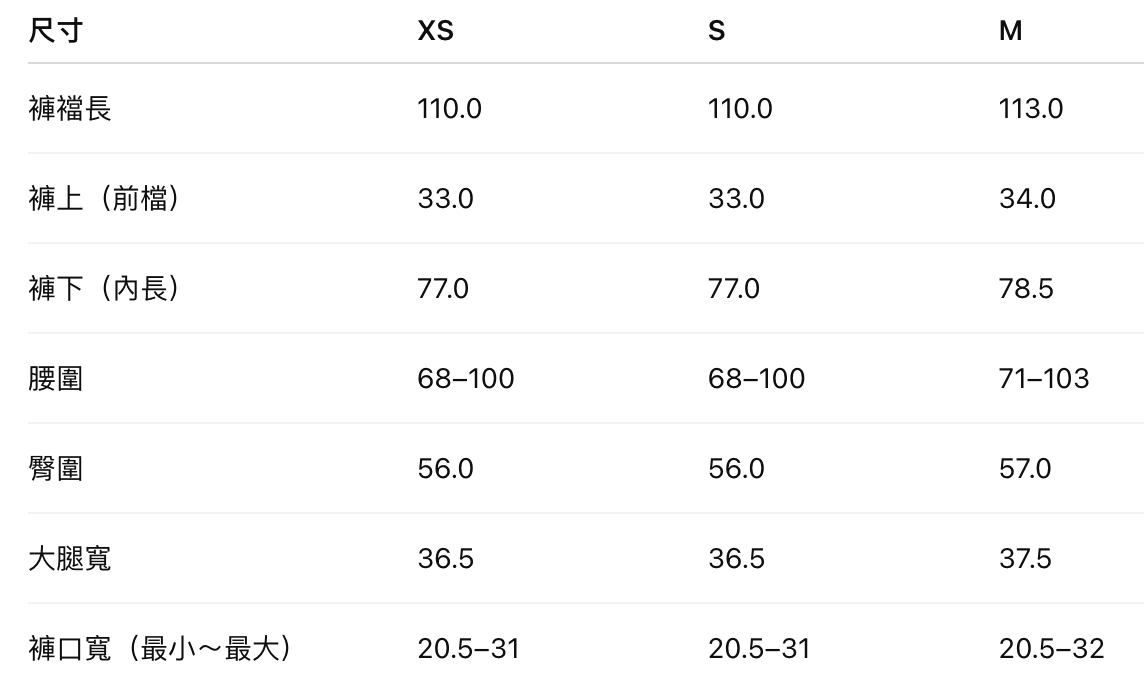Click the M column header
This screenshot has height=684, width=1144.
point(1010,31)
